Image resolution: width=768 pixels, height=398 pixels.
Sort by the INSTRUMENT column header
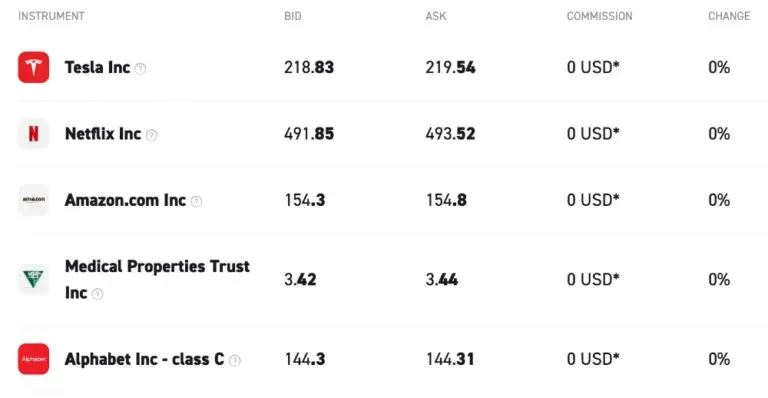tap(51, 16)
